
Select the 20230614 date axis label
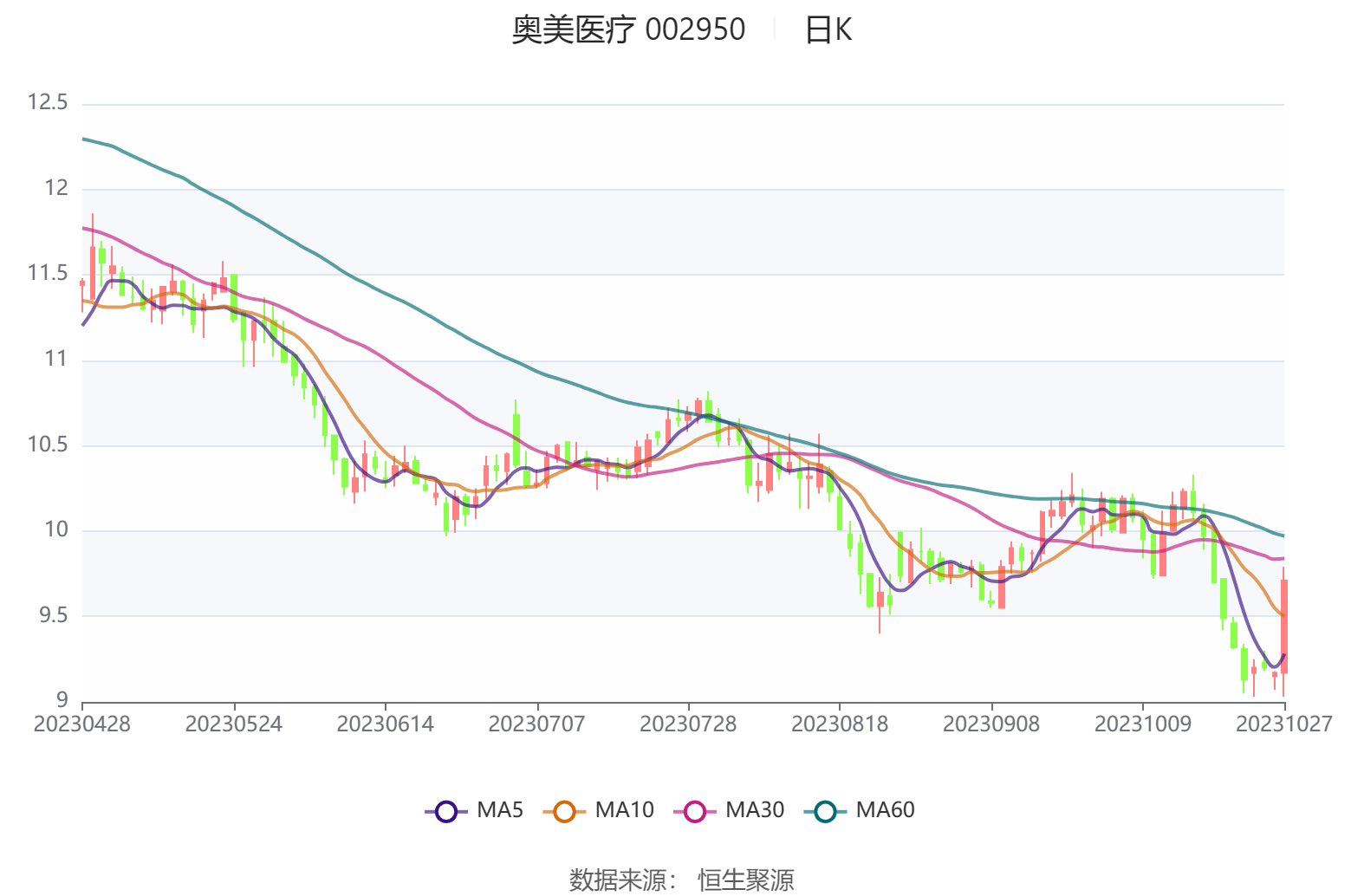coord(385,724)
